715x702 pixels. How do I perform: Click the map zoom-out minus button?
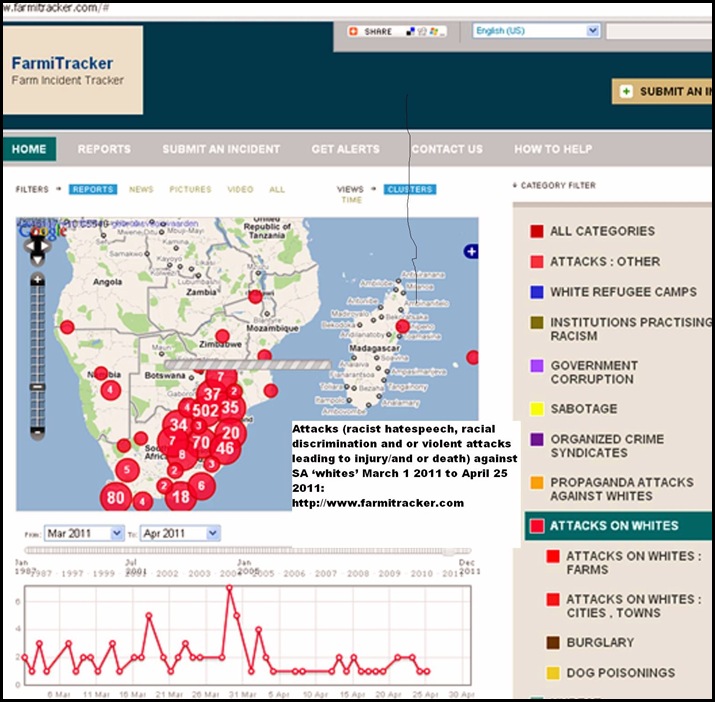click(x=37, y=432)
